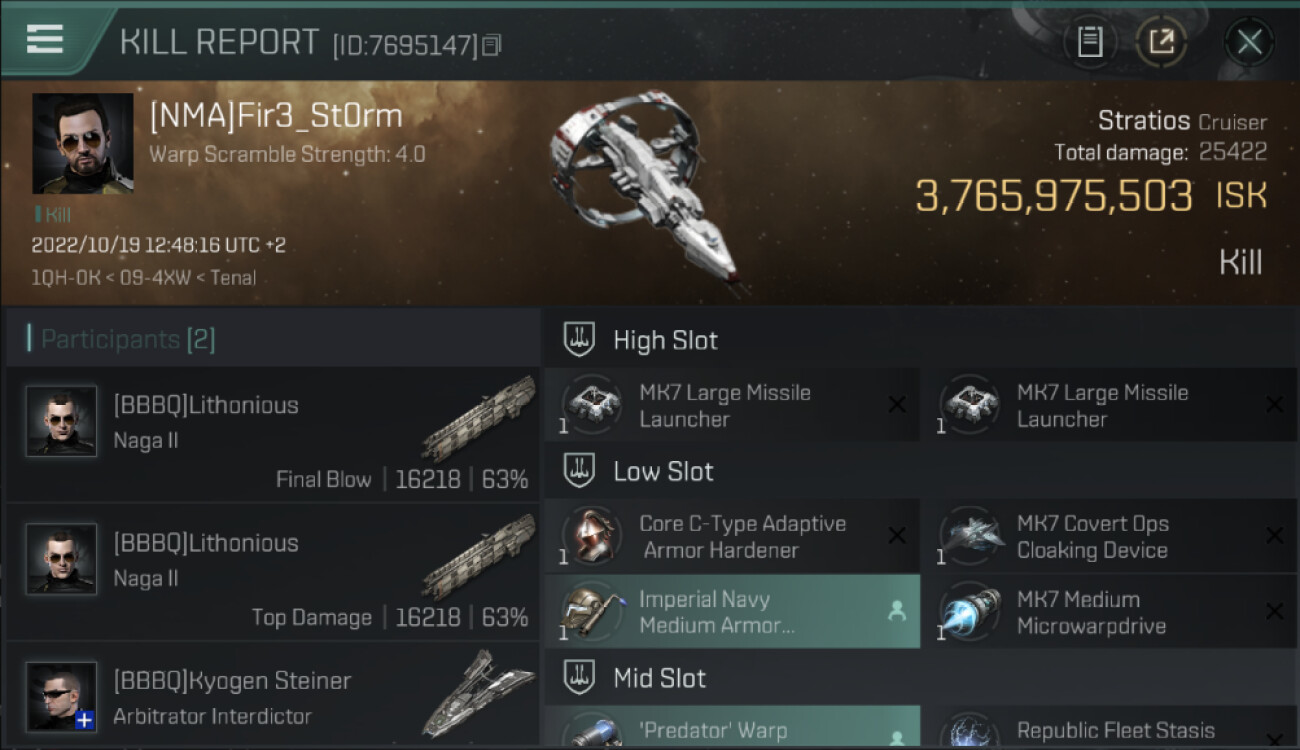Select the Stratios ship image
Viewport: 1300px width, 750px height.
[x=640, y=190]
